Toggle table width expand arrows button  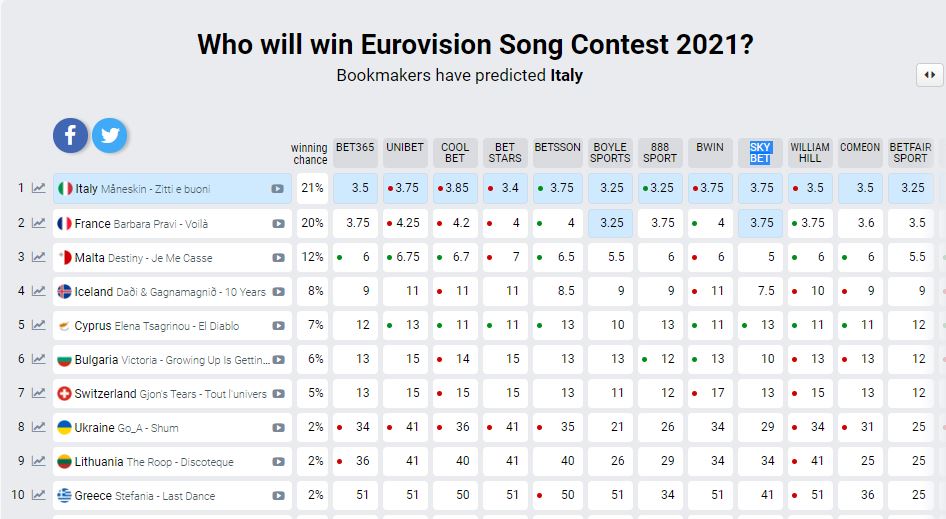929,75
